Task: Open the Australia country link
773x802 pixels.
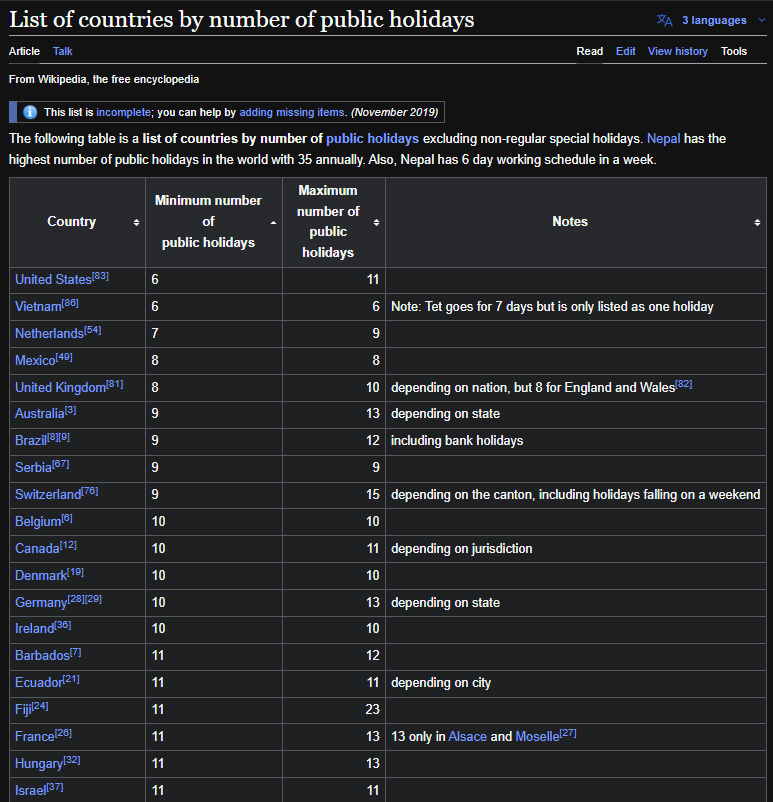Action: [39, 414]
